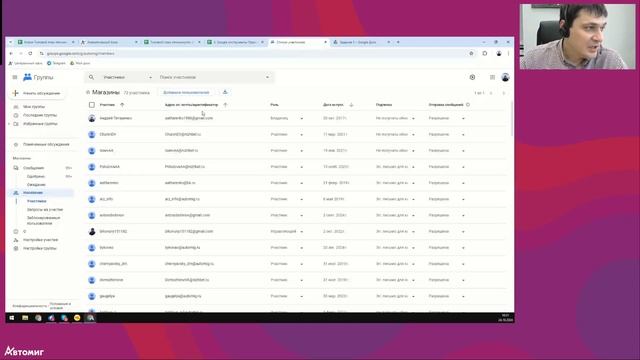
Task: Sort by Участник column arrow
Action: (122, 105)
